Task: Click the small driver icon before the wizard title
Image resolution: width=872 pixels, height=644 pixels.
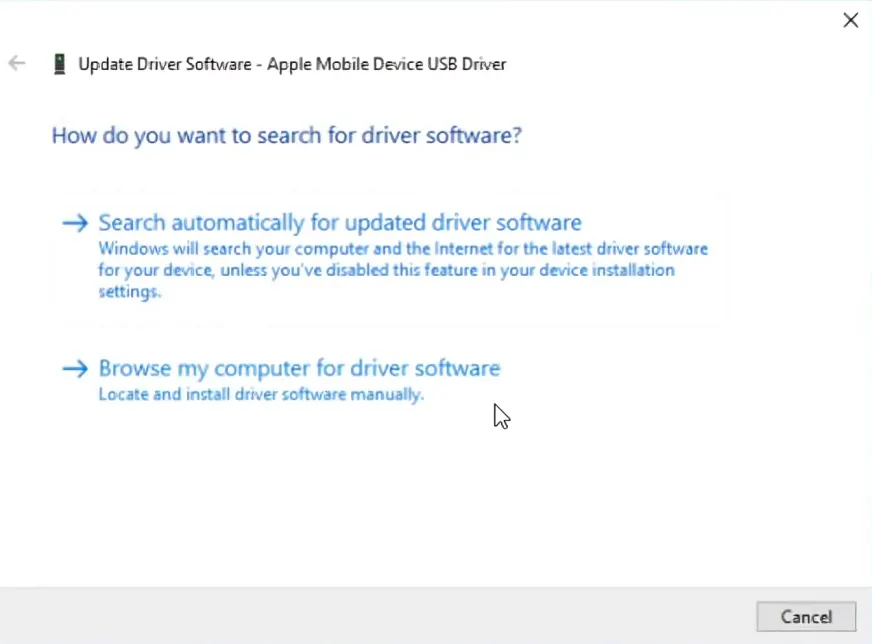Action: point(60,63)
